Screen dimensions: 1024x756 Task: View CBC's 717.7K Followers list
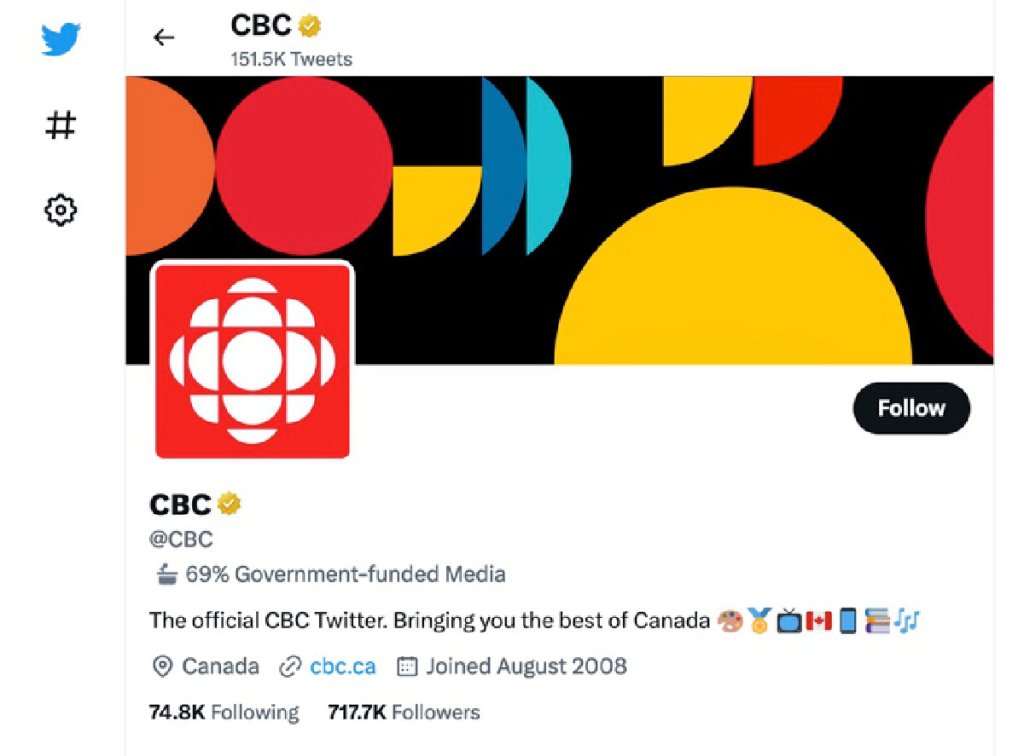403,712
